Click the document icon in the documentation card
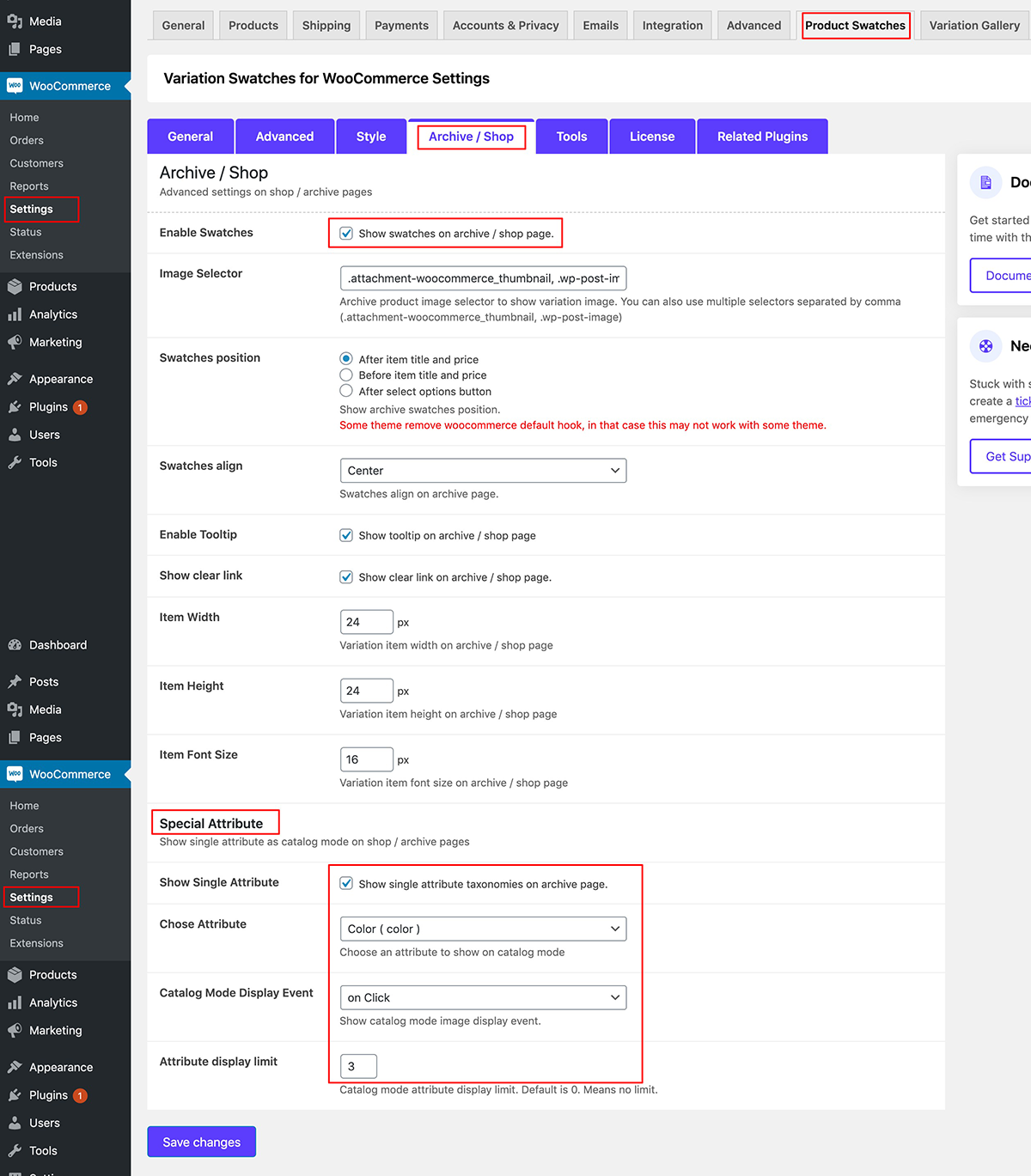1031x1176 pixels. pos(986,182)
